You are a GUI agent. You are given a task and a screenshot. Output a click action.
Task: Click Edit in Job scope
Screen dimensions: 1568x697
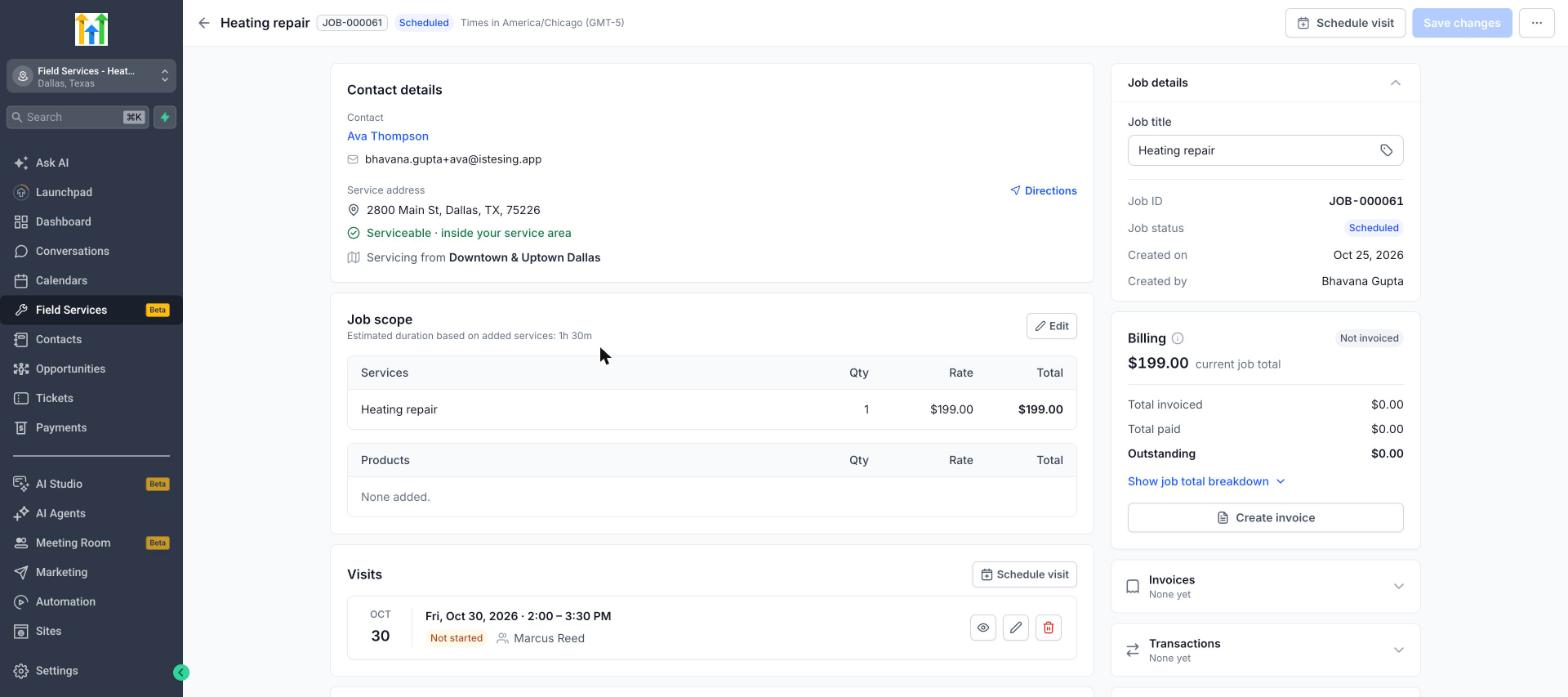click(x=1051, y=326)
